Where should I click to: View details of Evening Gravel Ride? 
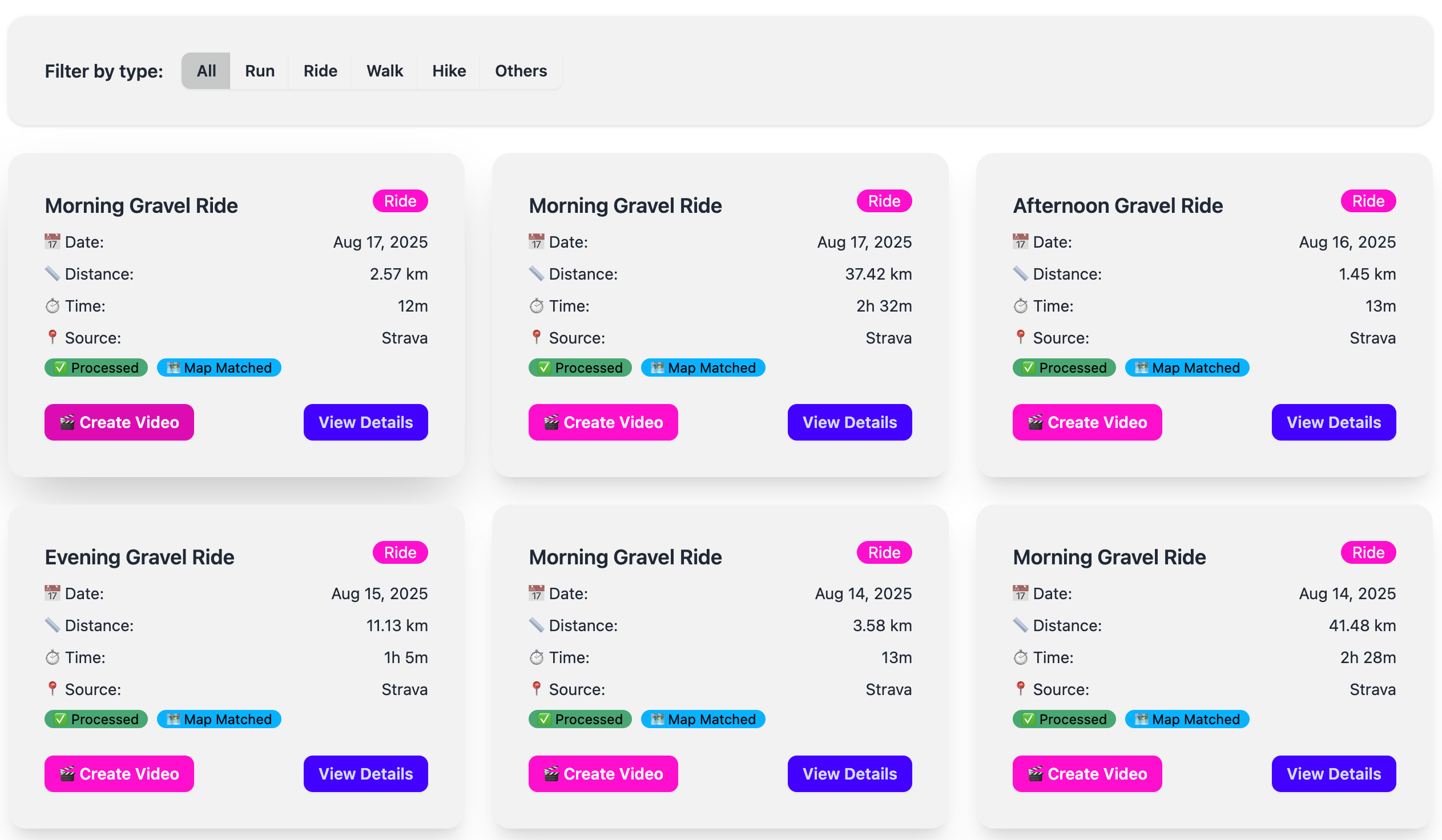pyautogui.click(x=365, y=773)
